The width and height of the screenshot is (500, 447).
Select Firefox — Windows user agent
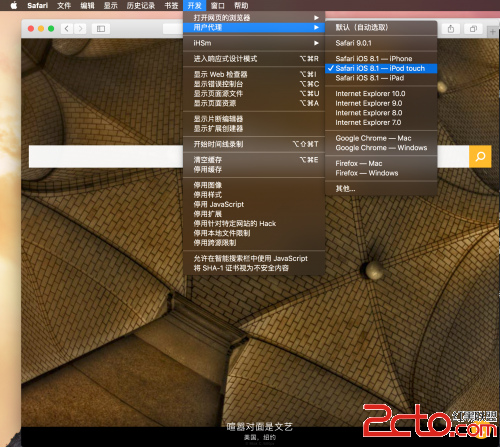(x=381, y=173)
